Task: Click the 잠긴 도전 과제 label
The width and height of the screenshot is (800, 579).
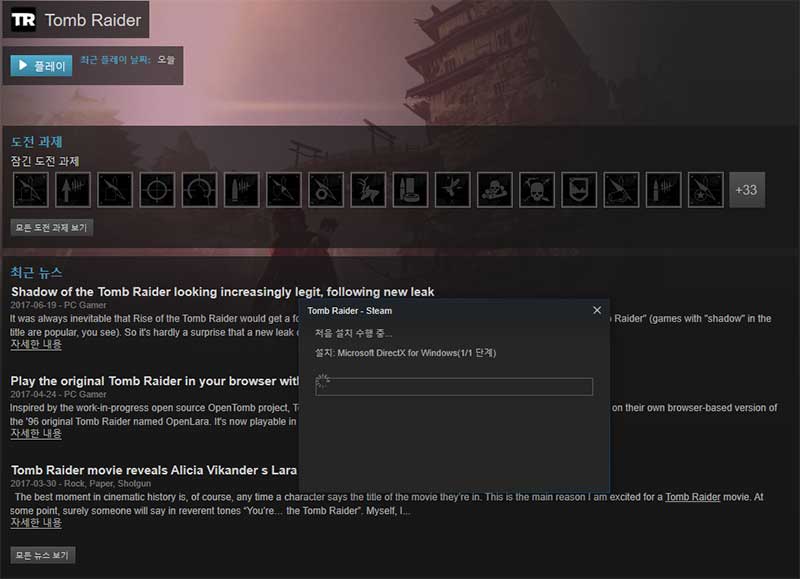Action: (45, 162)
